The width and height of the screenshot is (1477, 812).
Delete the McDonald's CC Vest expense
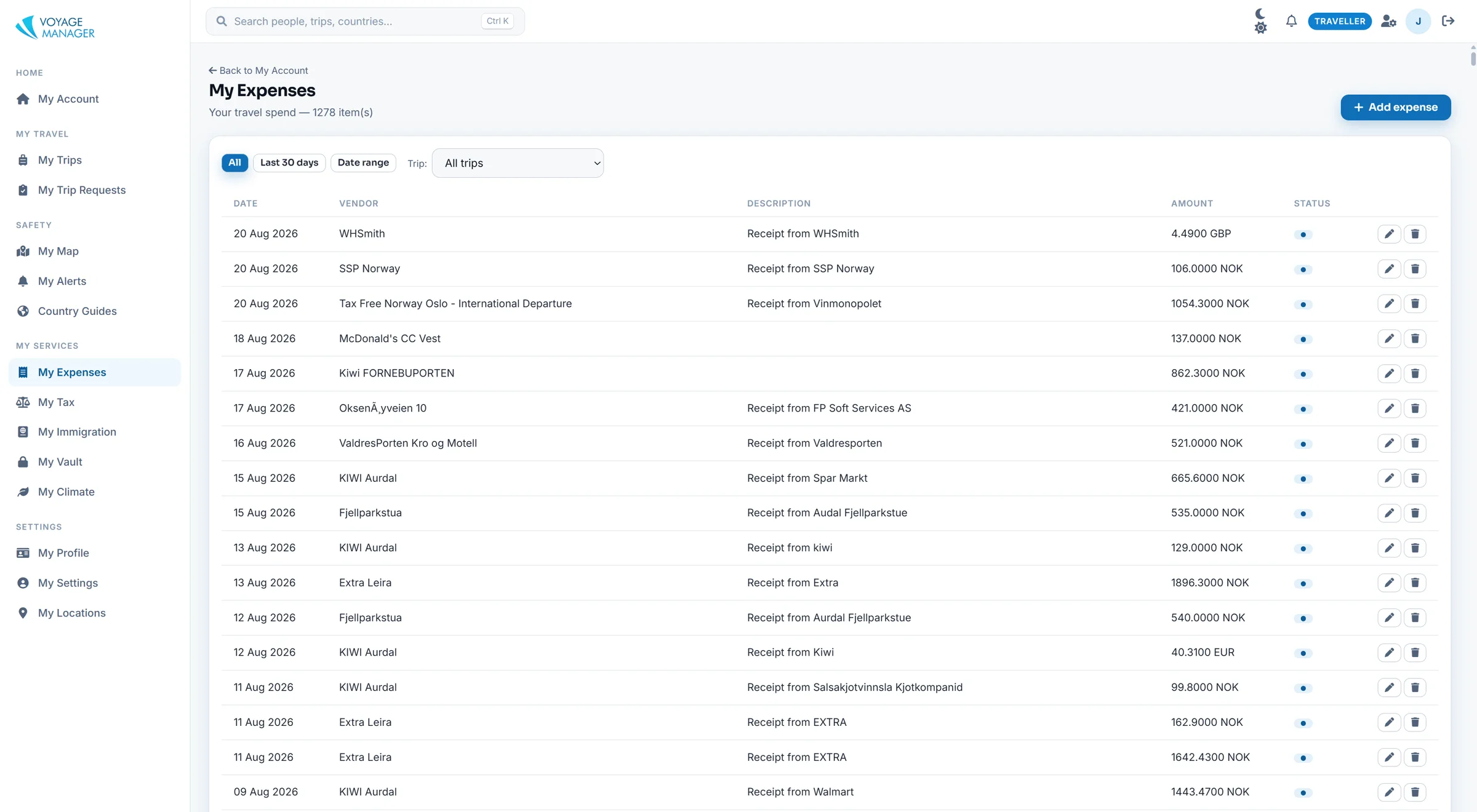point(1415,338)
